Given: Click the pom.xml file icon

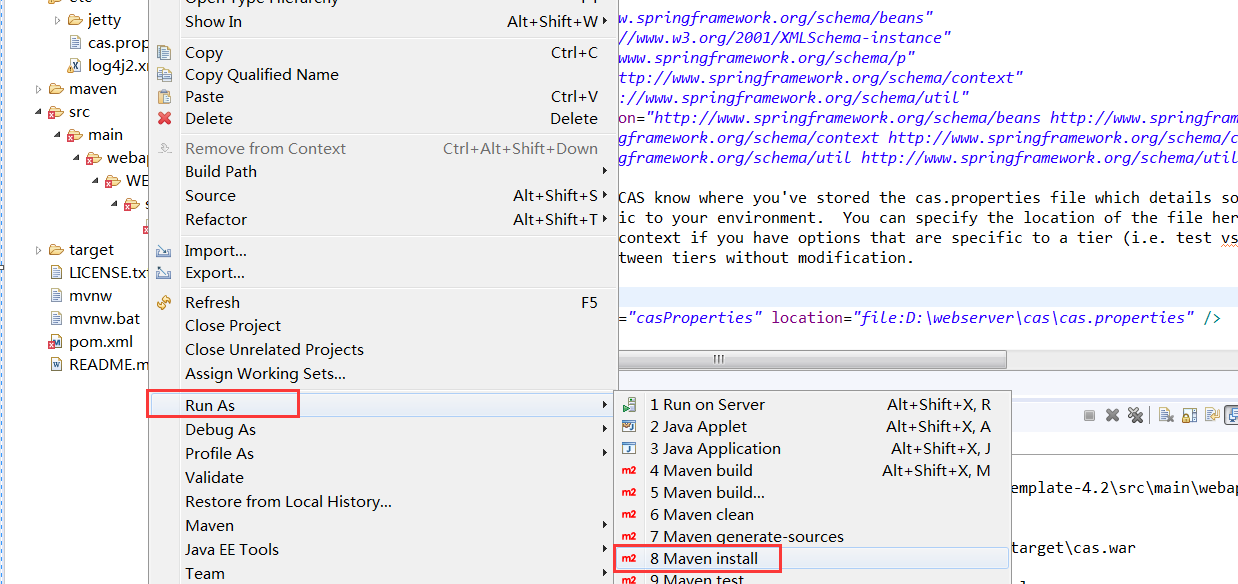Looking at the screenshot, I should tap(57, 342).
